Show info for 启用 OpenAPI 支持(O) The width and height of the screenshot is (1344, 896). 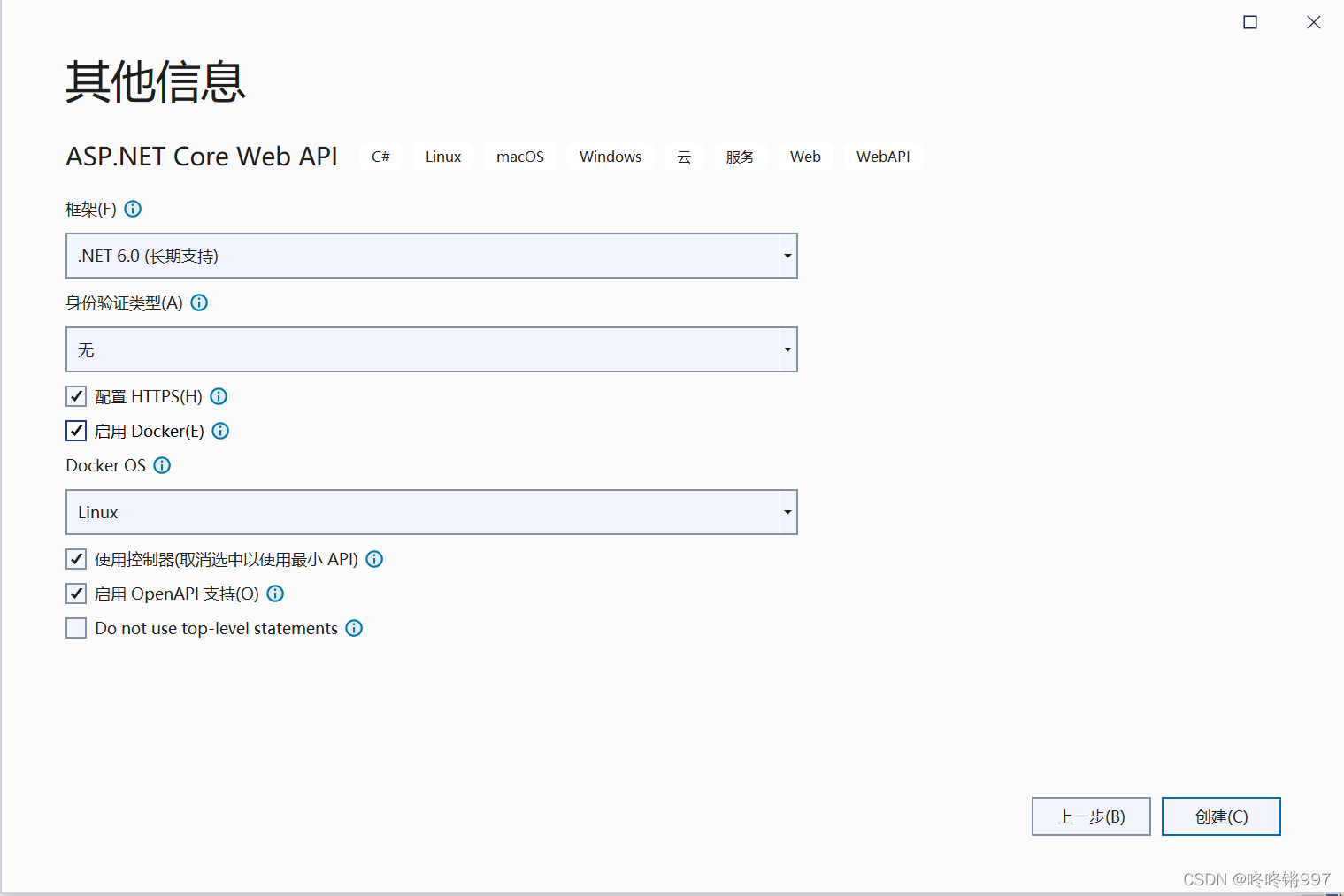point(275,594)
